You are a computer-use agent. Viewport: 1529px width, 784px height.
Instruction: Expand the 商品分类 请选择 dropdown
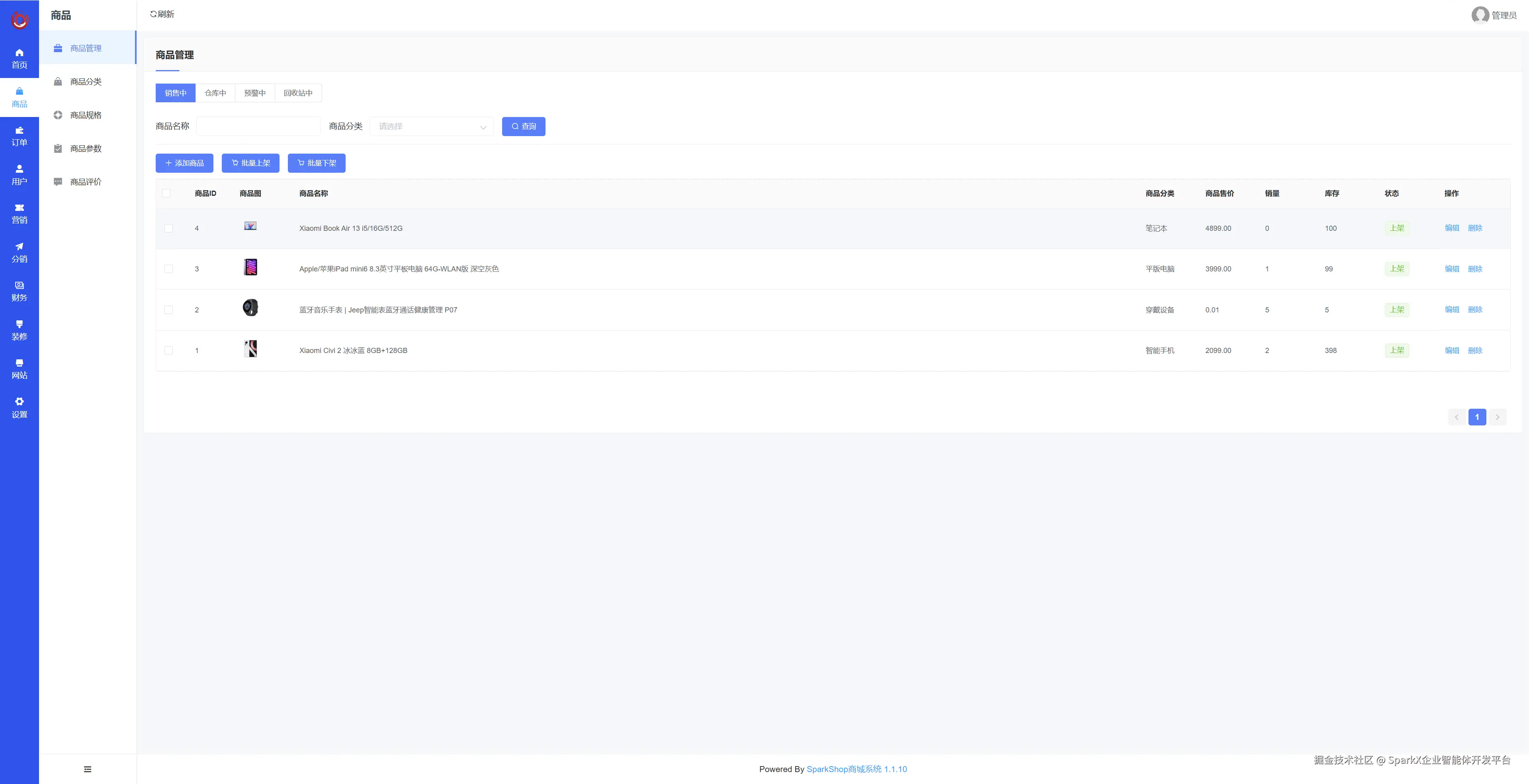pyautogui.click(x=431, y=126)
